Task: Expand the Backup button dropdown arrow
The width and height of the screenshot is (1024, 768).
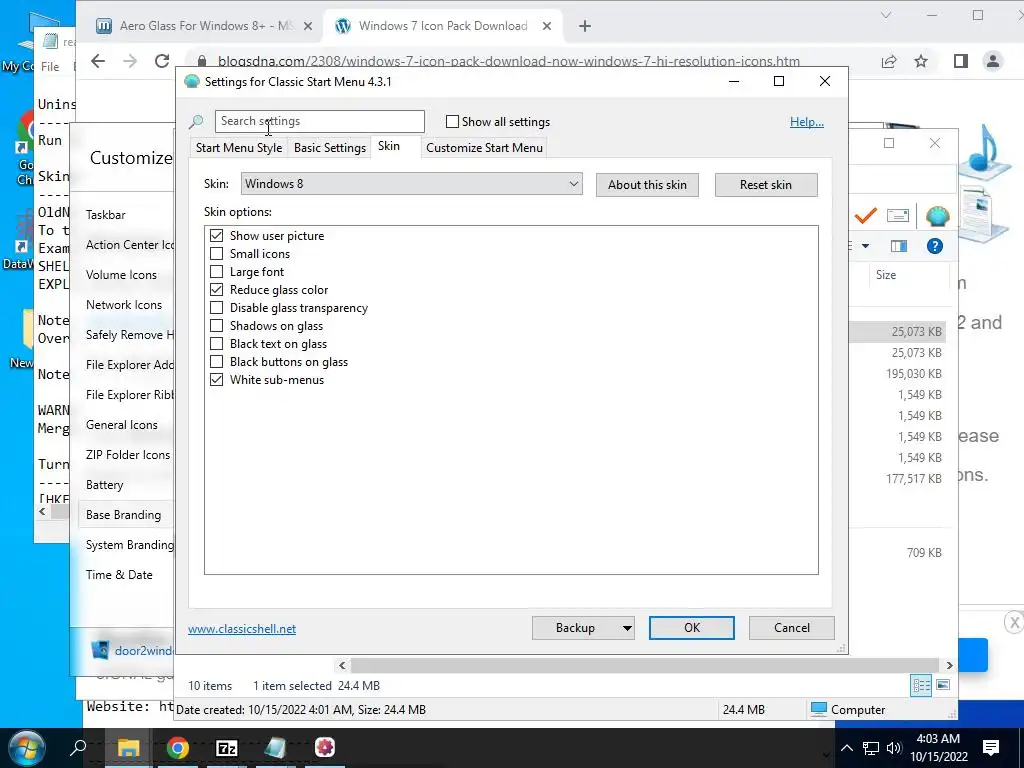Action: point(626,628)
